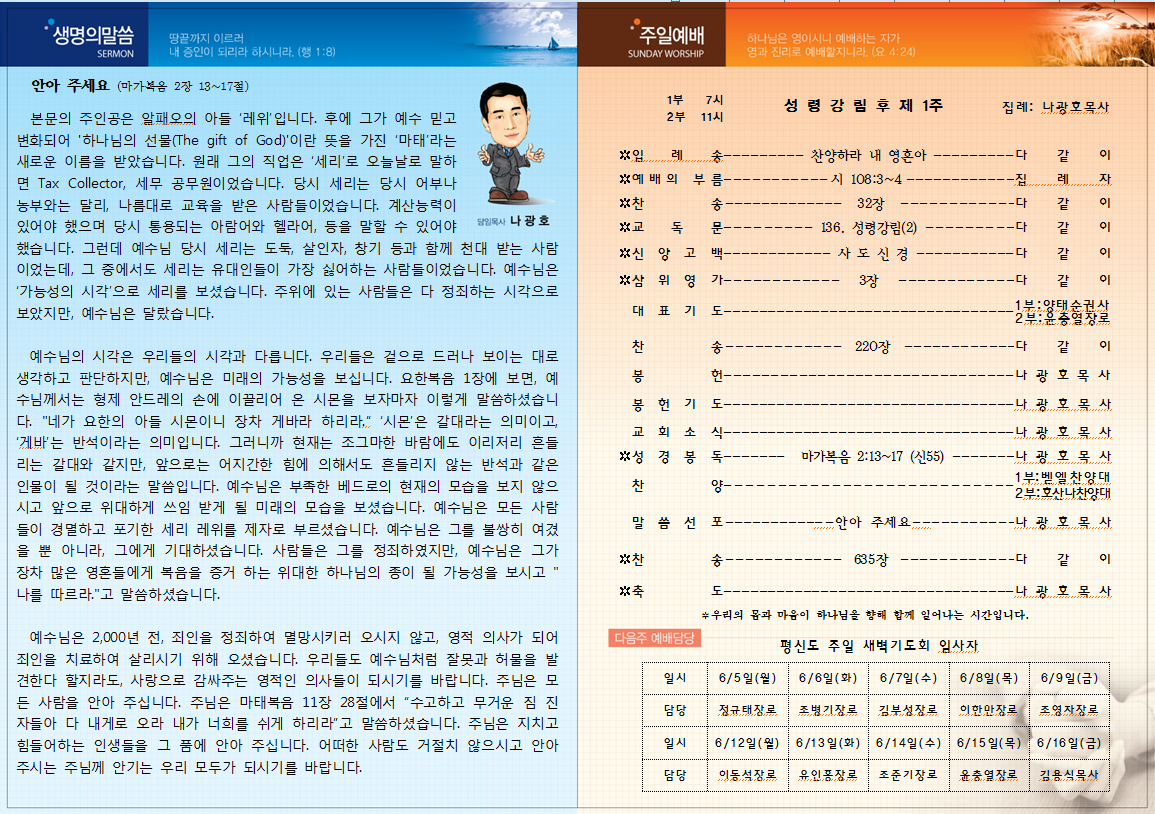
Task: Click 안아 주세요 in the 말씀선포 row
Action: (872, 522)
